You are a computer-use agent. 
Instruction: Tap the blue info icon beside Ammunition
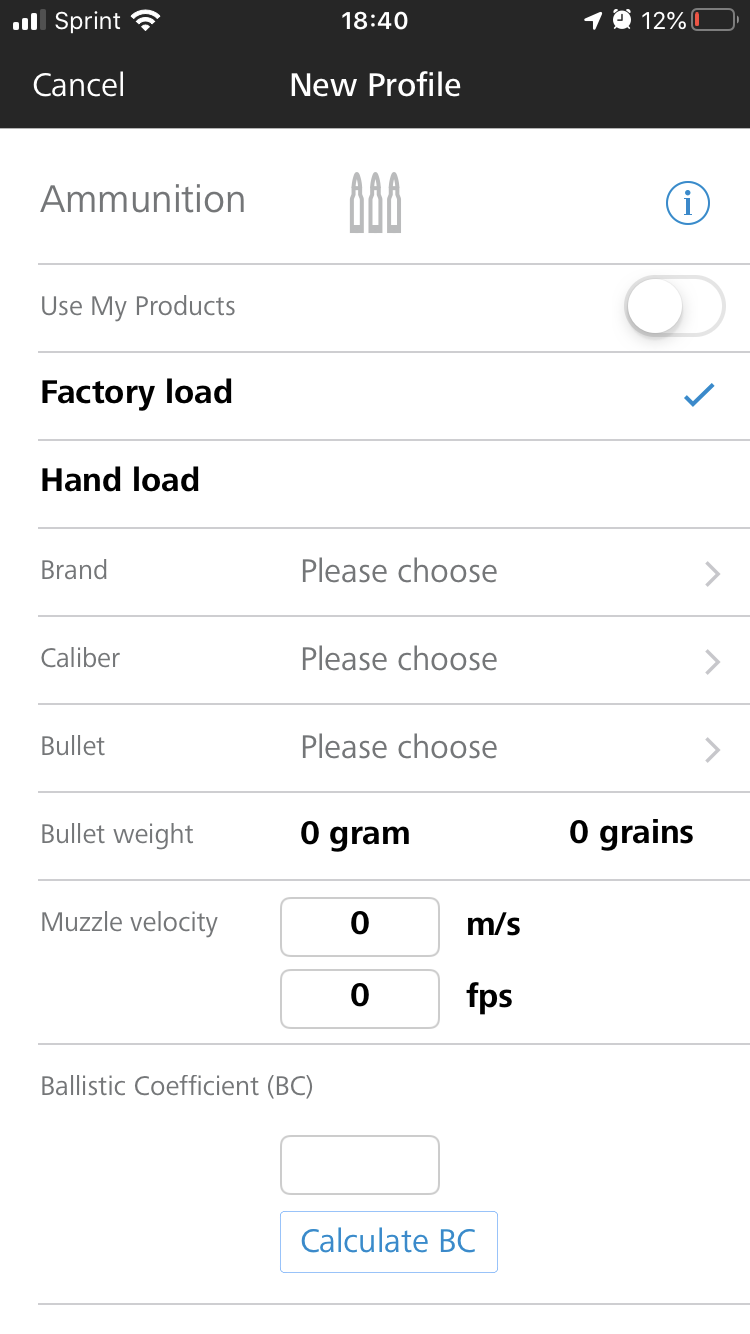(x=688, y=204)
